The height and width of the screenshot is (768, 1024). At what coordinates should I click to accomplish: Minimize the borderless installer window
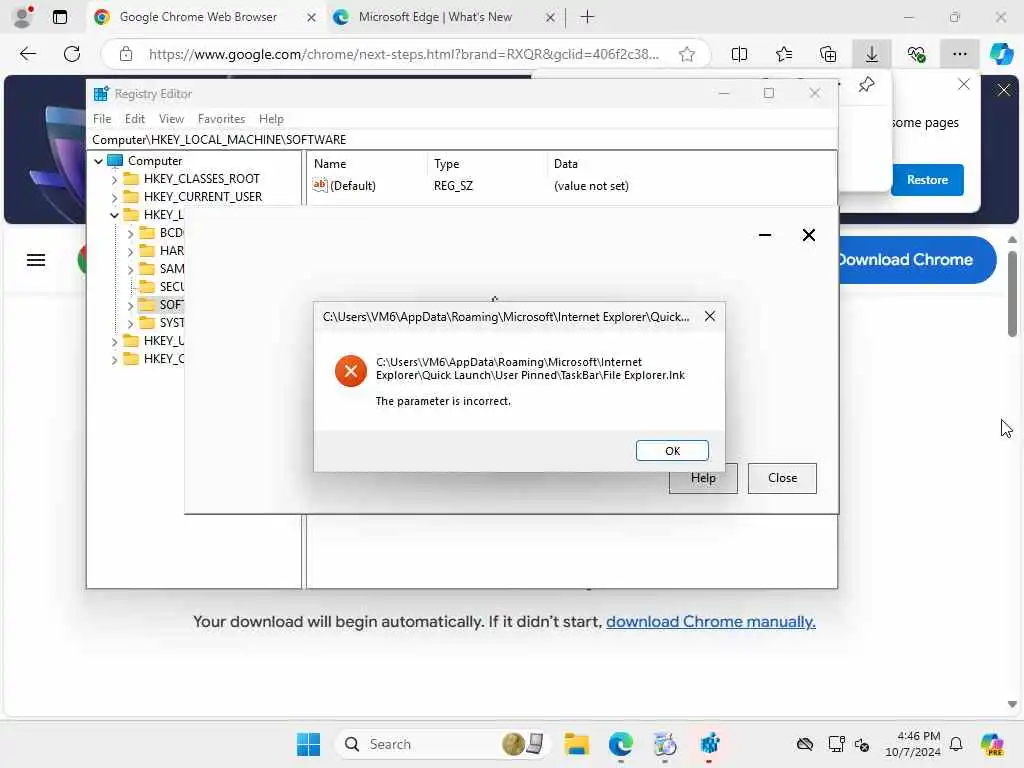(765, 235)
